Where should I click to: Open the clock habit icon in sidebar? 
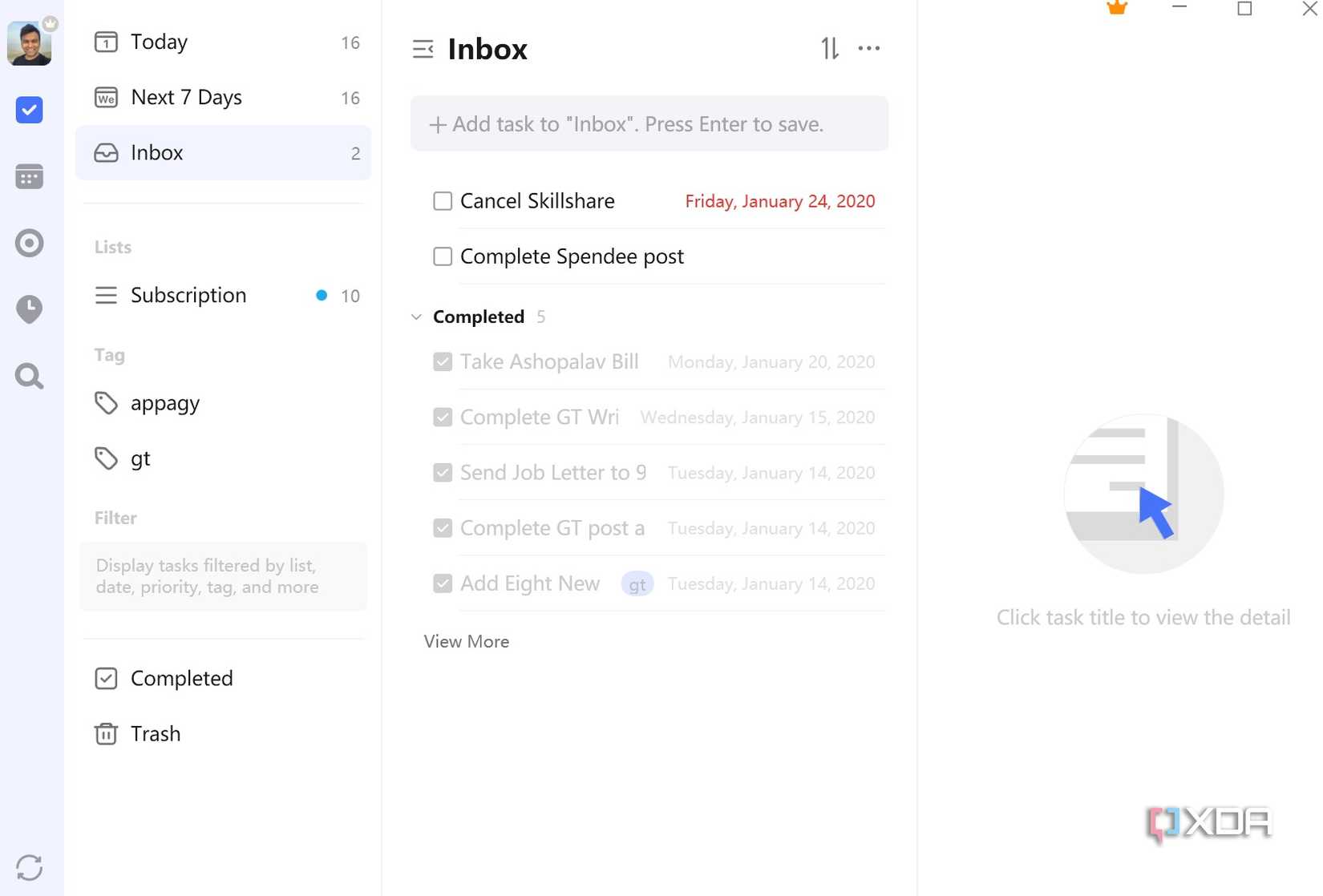(x=30, y=309)
